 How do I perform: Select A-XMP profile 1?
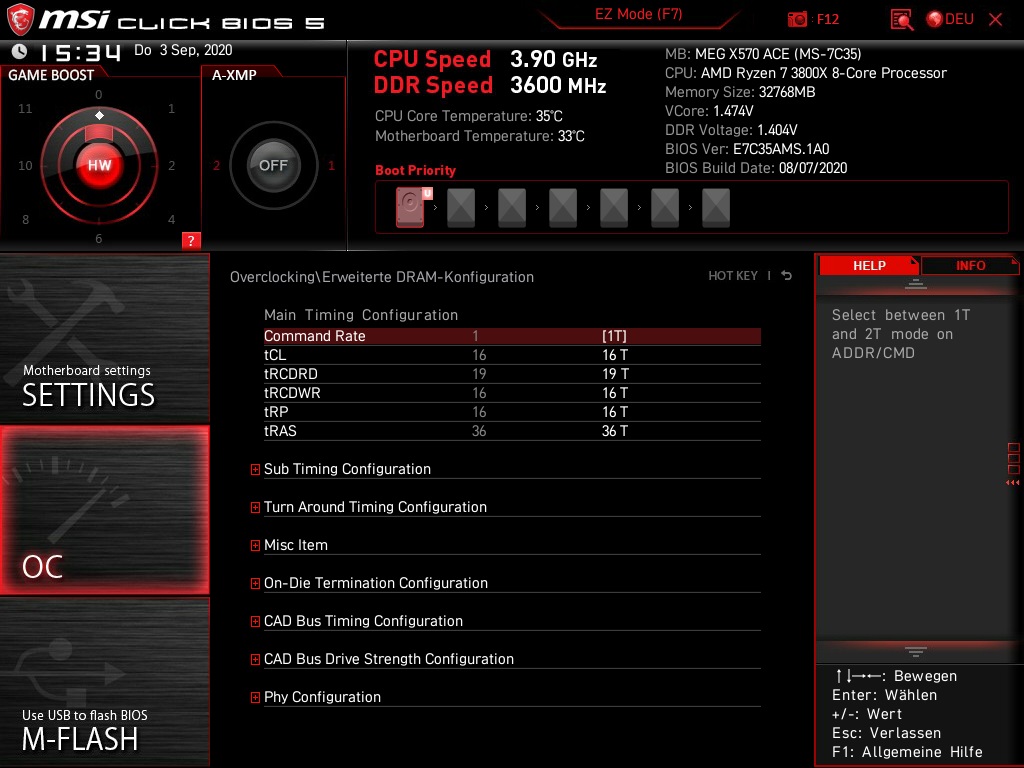(x=331, y=166)
